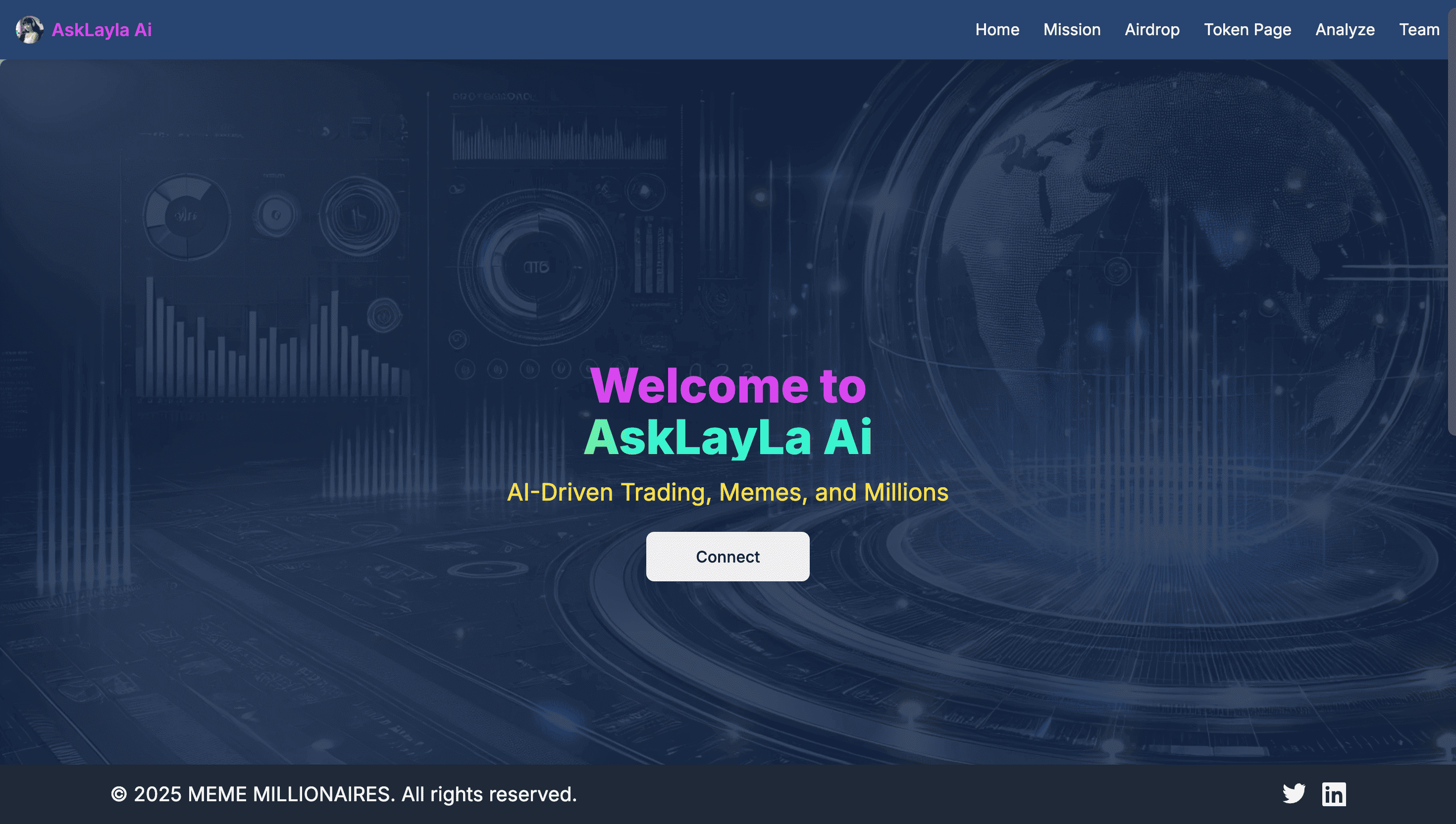Open the Team nav item
Viewport: 1456px width, 824px height.
pos(1419,29)
